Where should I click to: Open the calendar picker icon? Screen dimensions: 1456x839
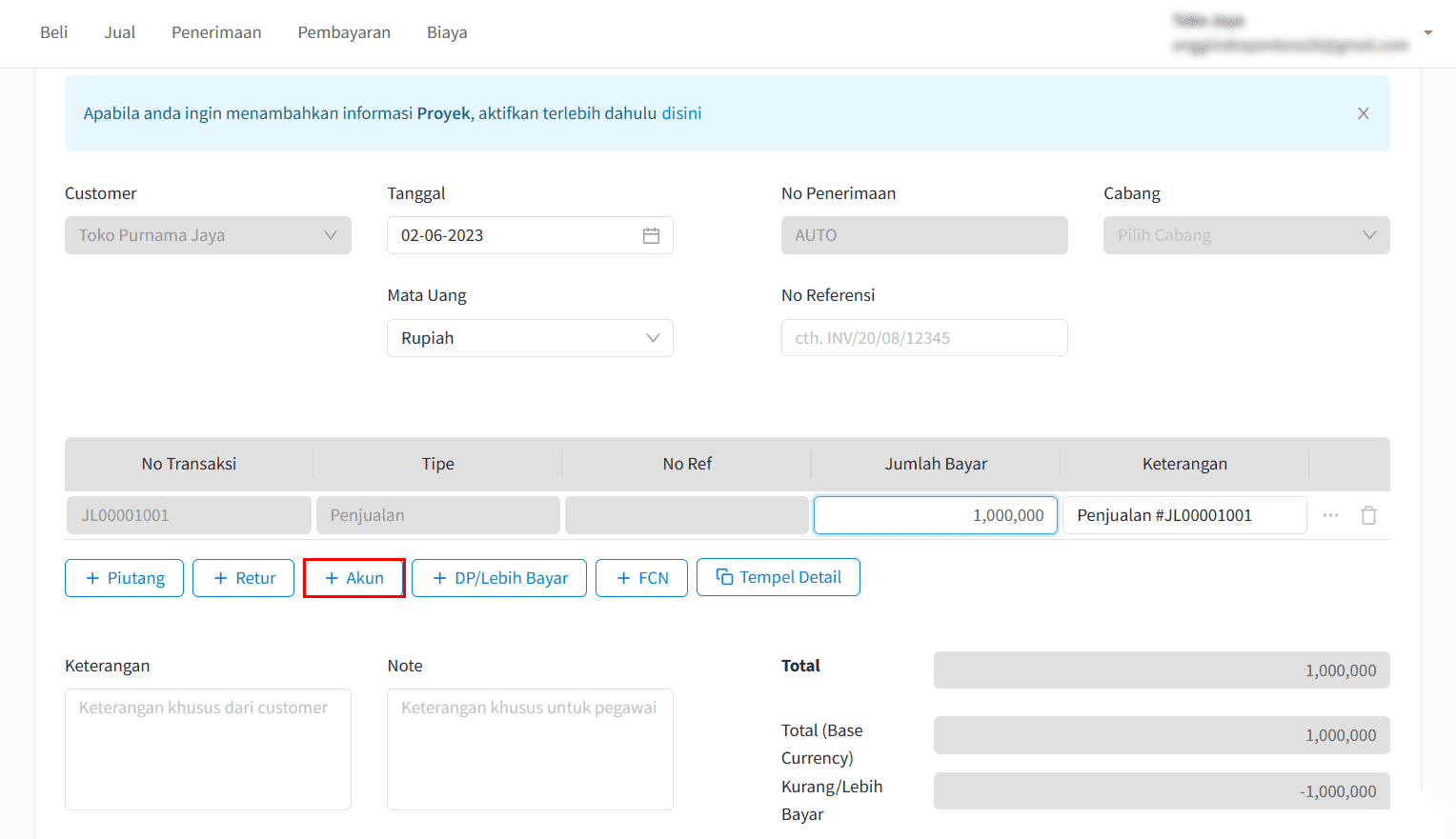pos(651,235)
